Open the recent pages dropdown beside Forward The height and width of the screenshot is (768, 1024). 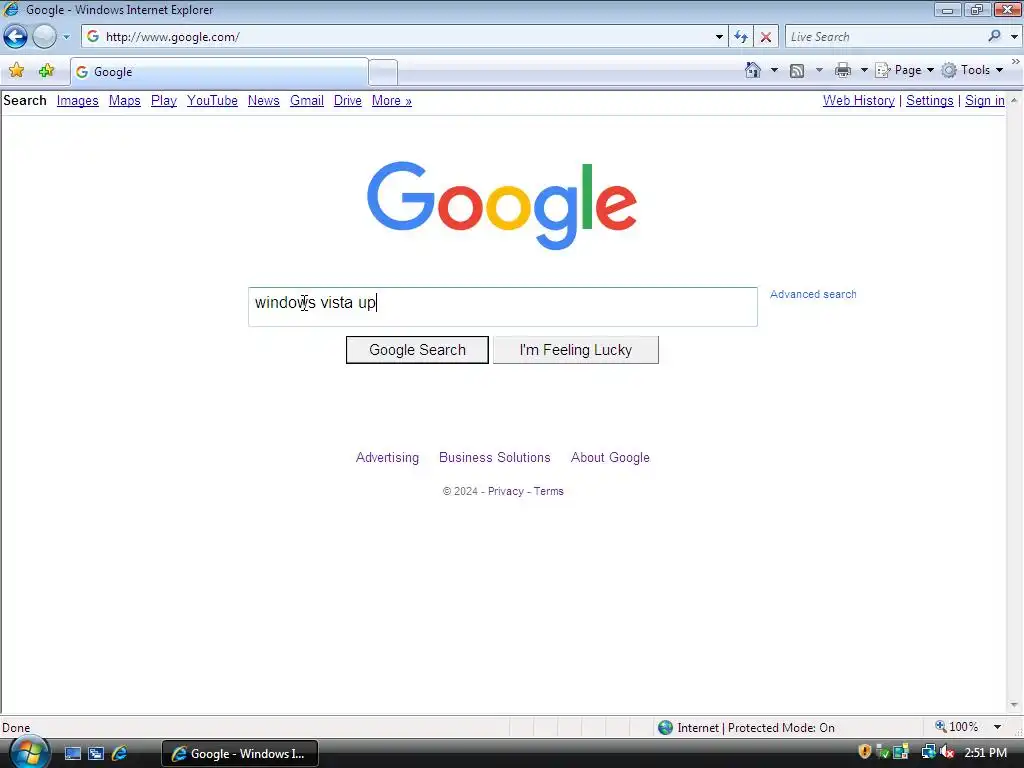pos(66,37)
